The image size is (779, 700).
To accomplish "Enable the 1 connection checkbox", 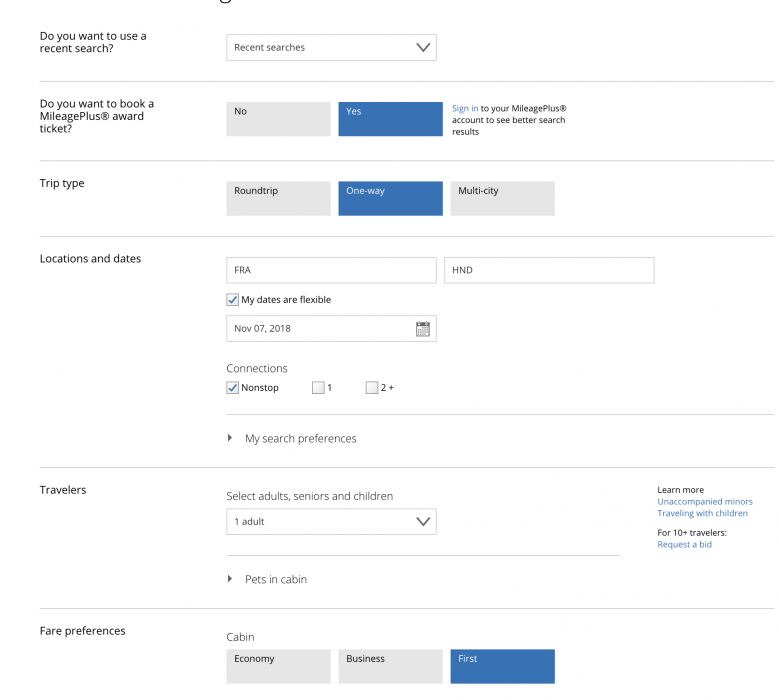I will [x=318, y=388].
